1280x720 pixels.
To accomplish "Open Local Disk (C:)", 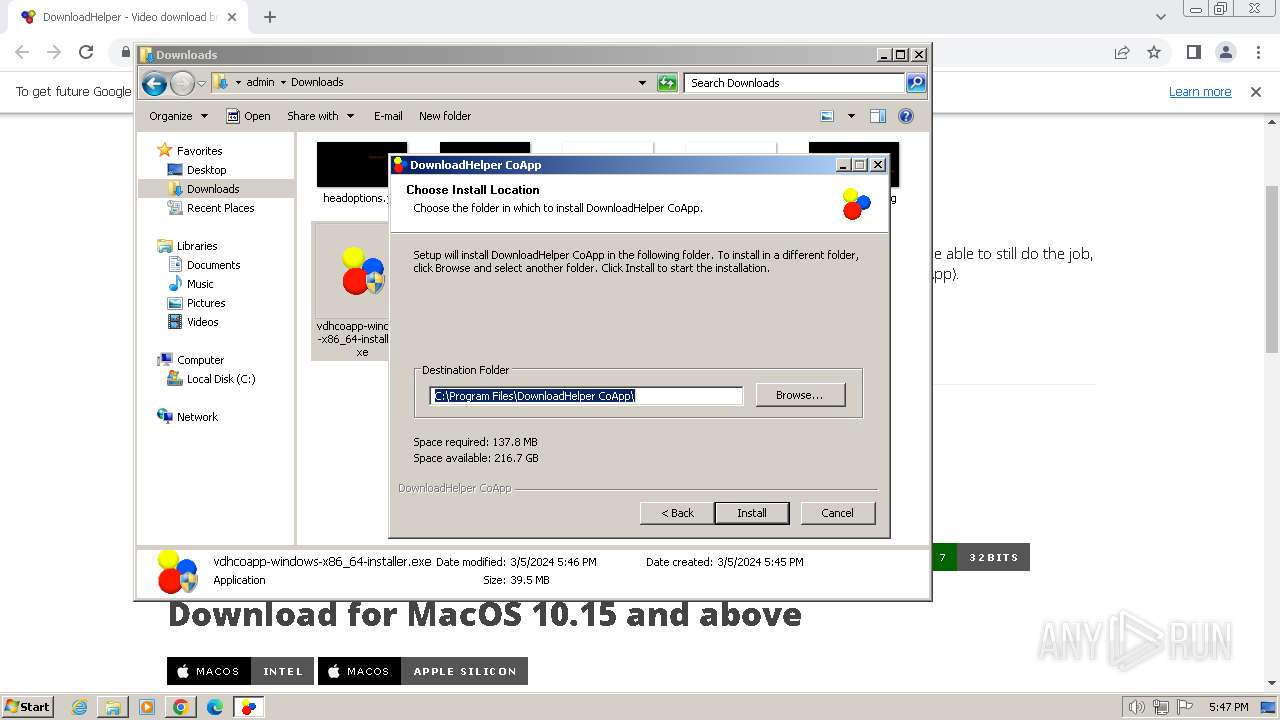I will pos(220,379).
